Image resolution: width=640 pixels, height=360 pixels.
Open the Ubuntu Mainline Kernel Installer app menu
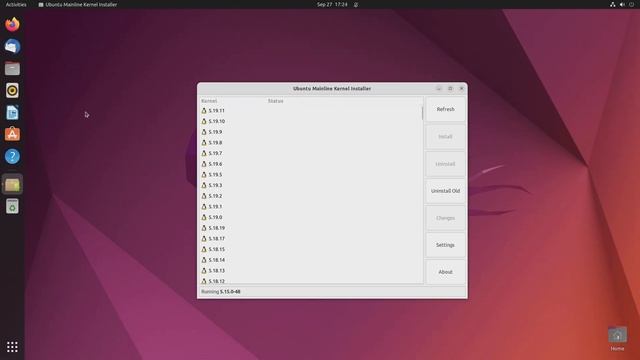point(78,4)
